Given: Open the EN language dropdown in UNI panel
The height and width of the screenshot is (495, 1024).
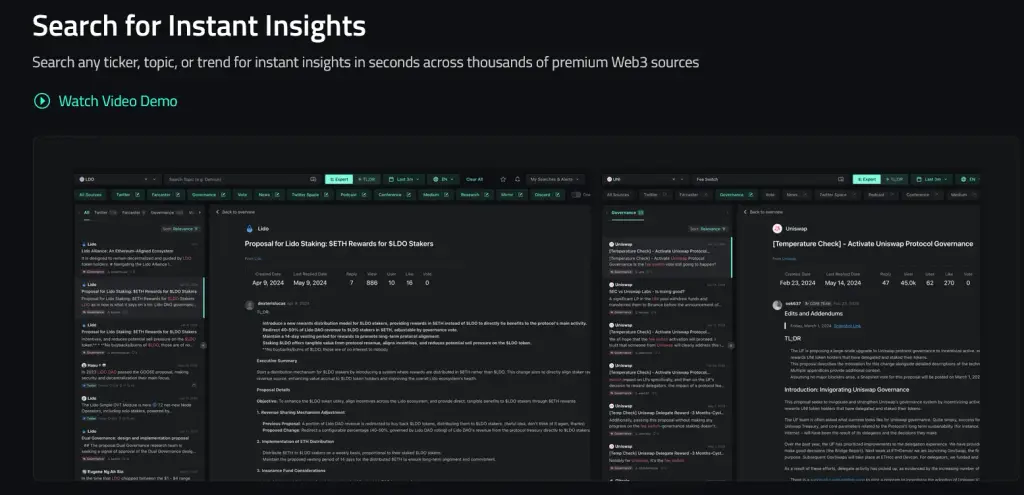Looking at the screenshot, I should coord(968,179).
